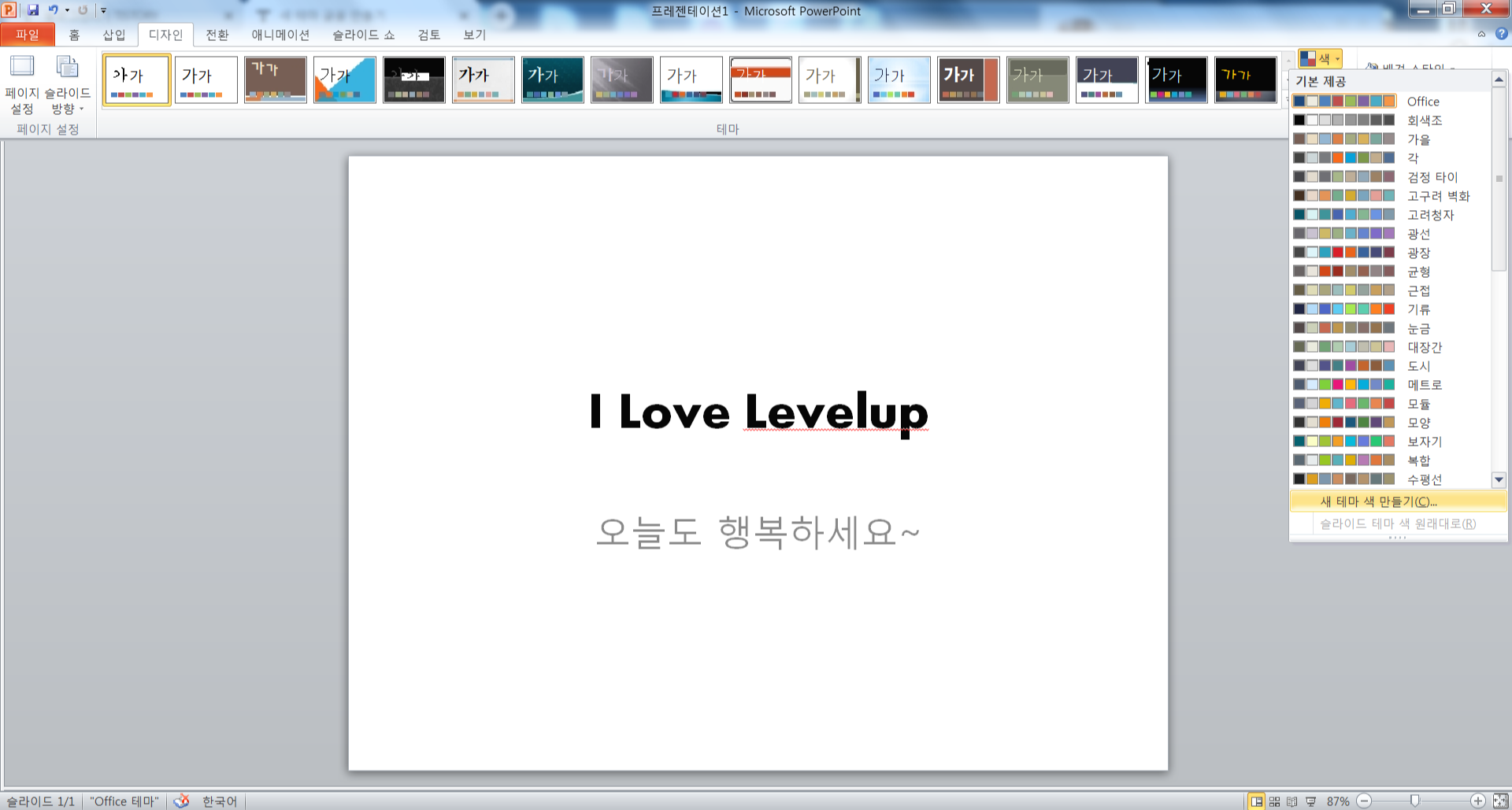Click the spell check icon in status bar

click(x=181, y=801)
